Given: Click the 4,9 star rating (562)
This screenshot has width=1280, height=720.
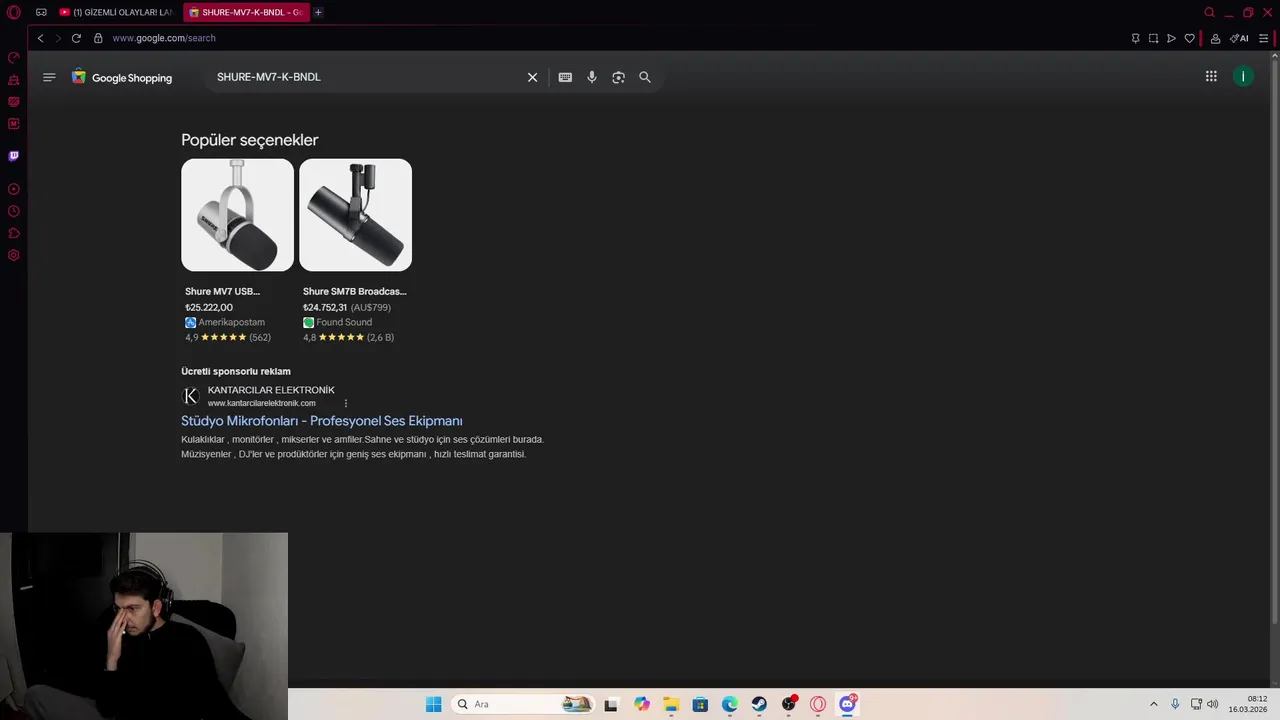Looking at the screenshot, I should pyautogui.click(x=228, y=337).
